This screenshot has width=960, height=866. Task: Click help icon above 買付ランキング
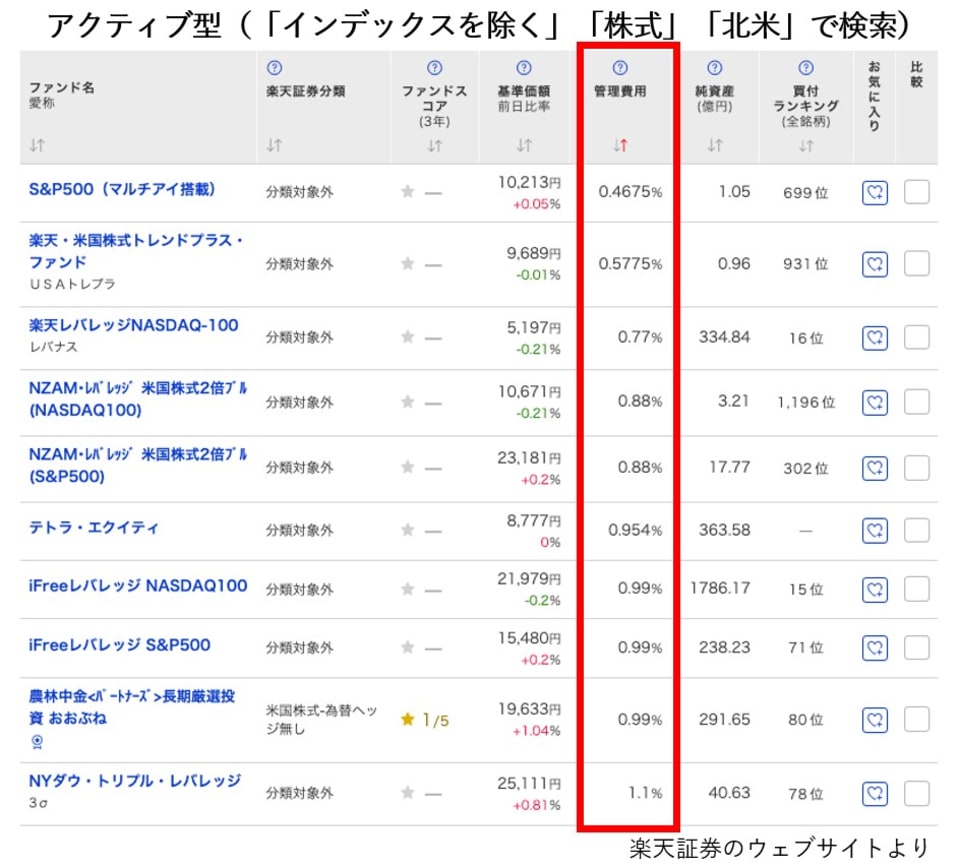(x=806, y=68)
